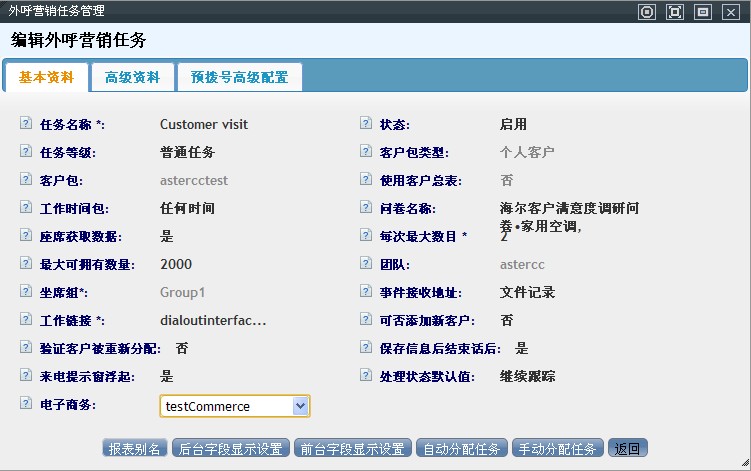Click the 报表别名 button
The width and height of the screenshot is (751, 471).
pyautogui.click(x=135, y=449)
